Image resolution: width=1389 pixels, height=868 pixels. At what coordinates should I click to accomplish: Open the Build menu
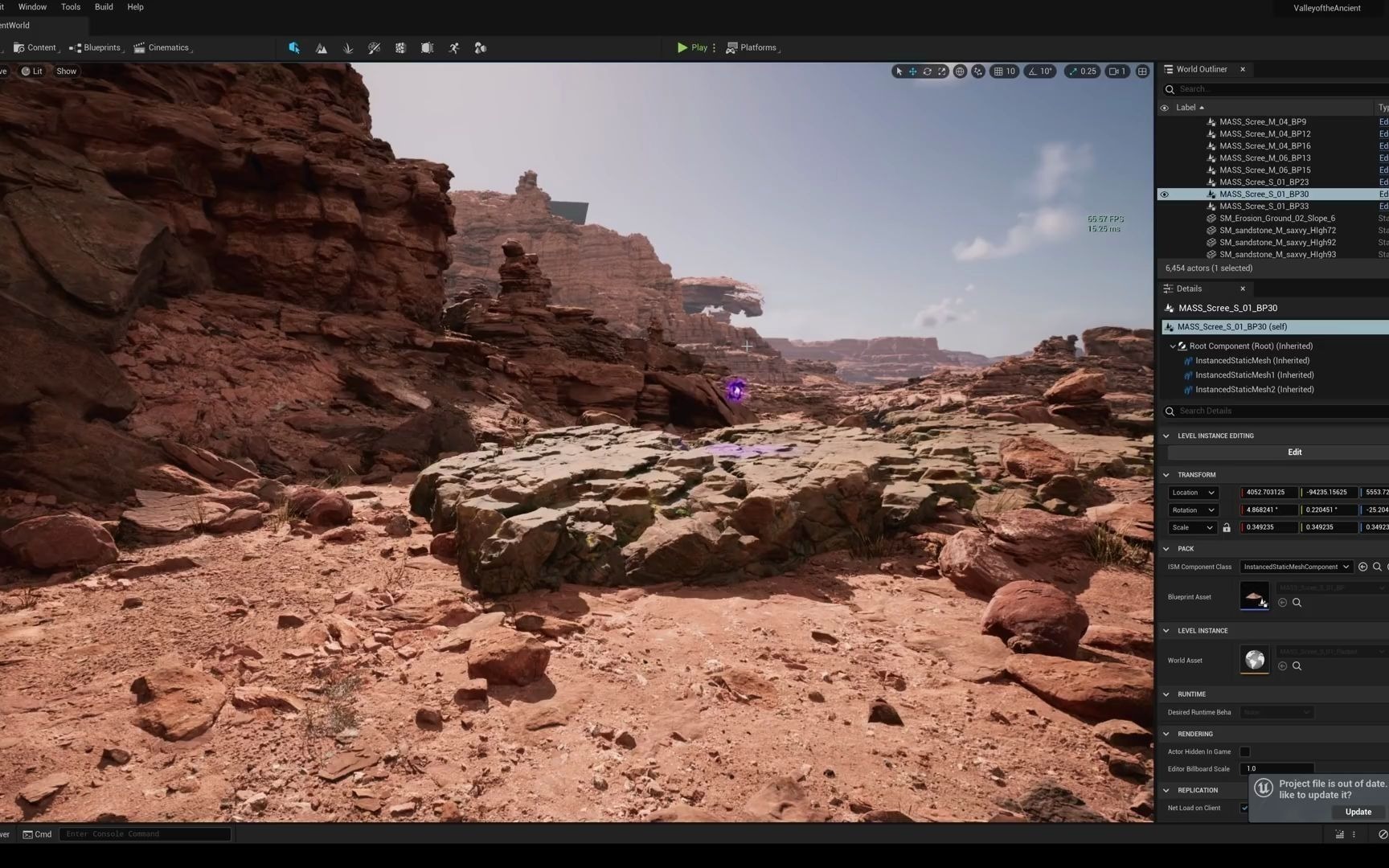point(104,7)
